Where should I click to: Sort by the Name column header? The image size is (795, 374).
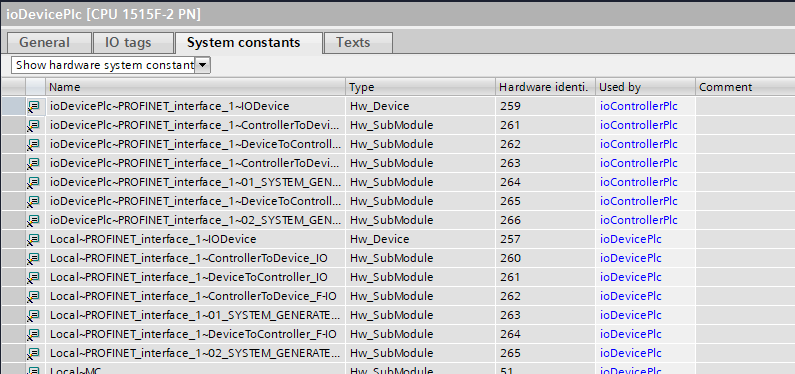(x=196, y=87)
